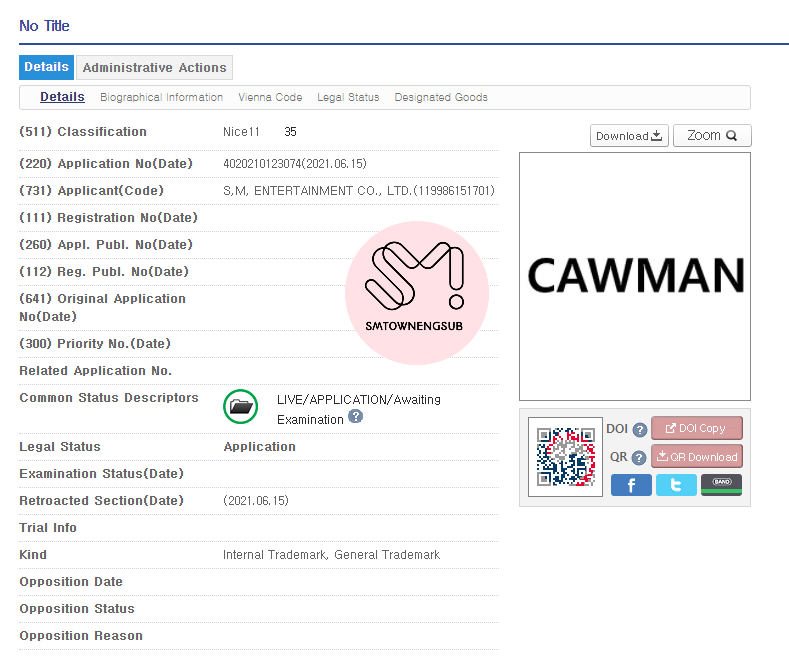Viewport: 789px width, 667px height.
Task: Open help icon beside Awaiting Examination
Action: [355, 416]
